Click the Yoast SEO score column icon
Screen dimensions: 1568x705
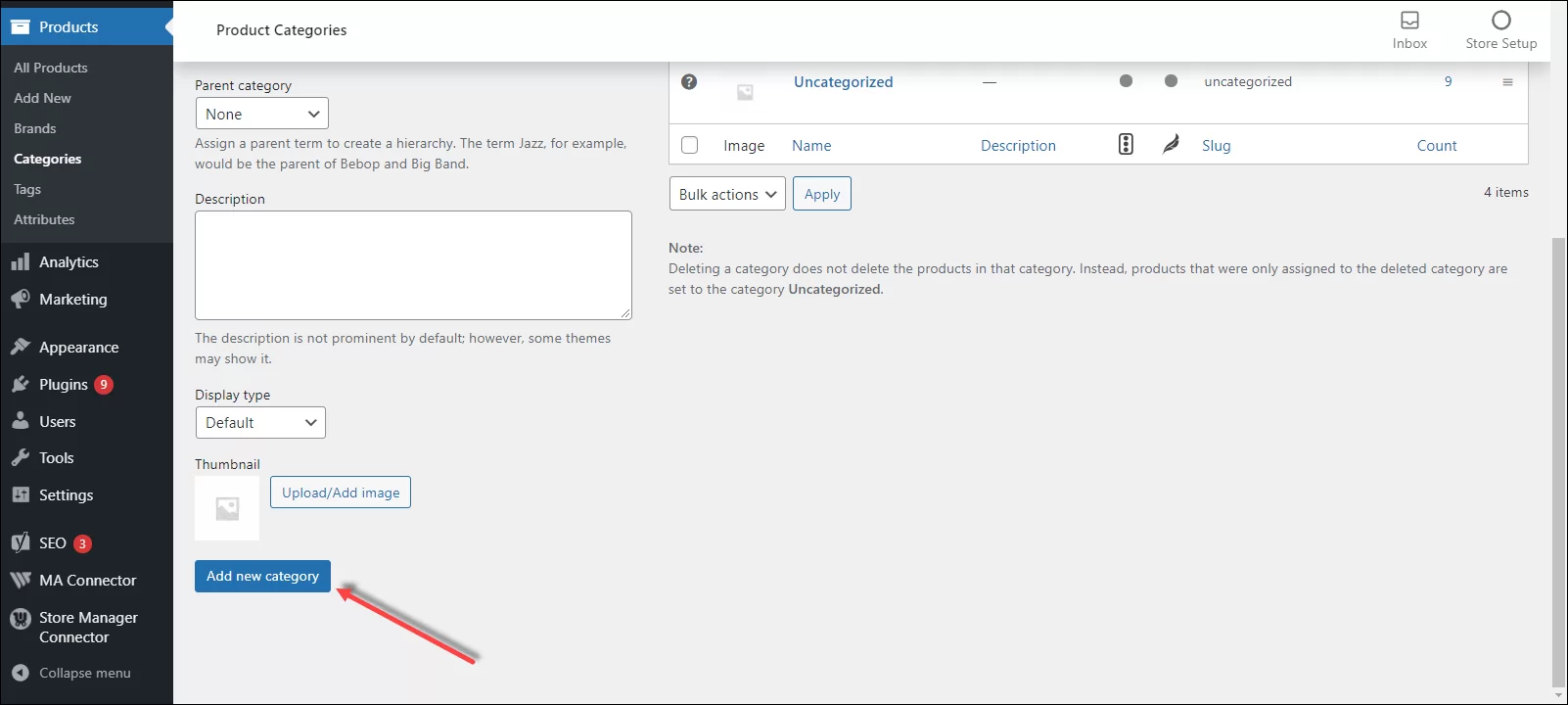1126,145
